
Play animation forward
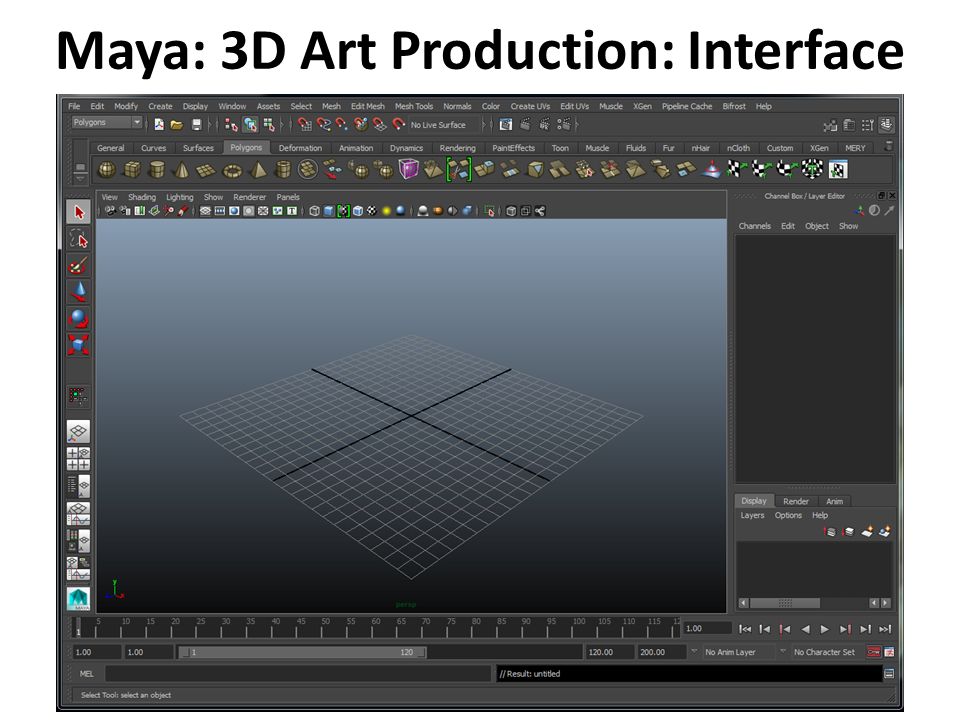[x=825, y=629]
